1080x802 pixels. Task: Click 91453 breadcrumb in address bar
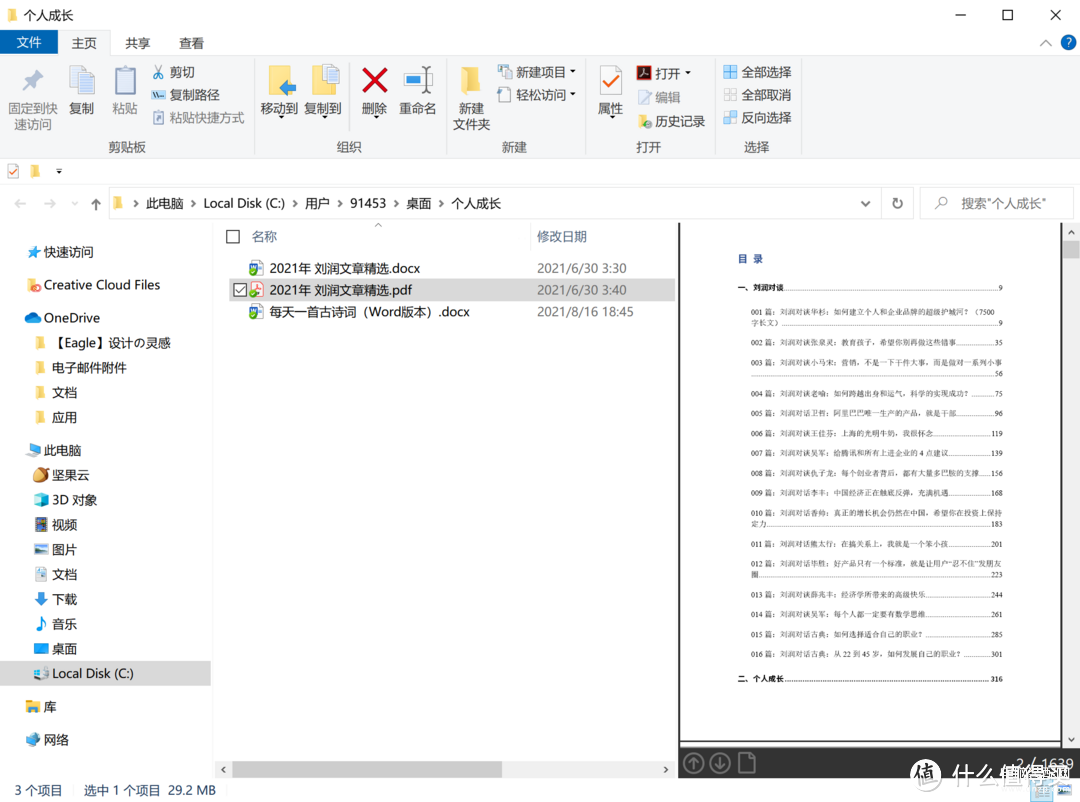tap(368, 203)
